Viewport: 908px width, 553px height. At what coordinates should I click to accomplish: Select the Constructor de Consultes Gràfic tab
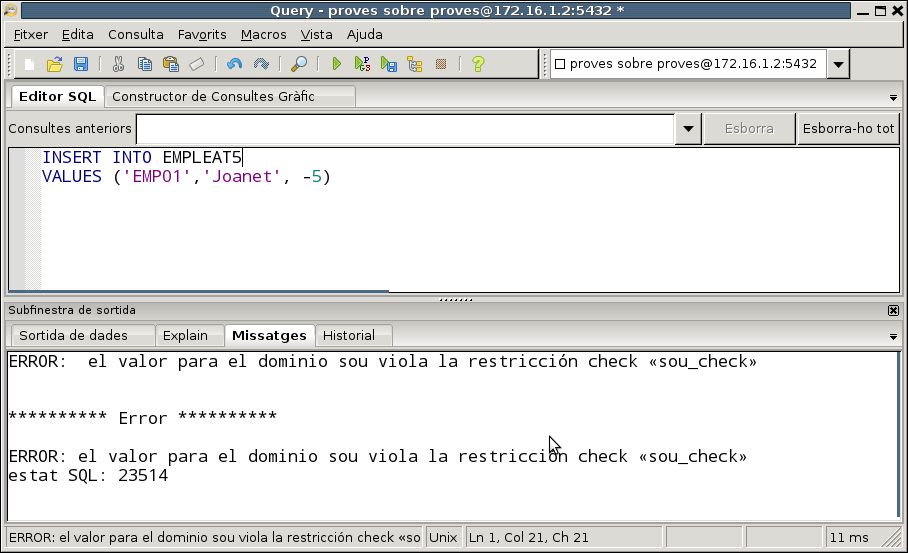pyautogui.click(x=213, y=96)
